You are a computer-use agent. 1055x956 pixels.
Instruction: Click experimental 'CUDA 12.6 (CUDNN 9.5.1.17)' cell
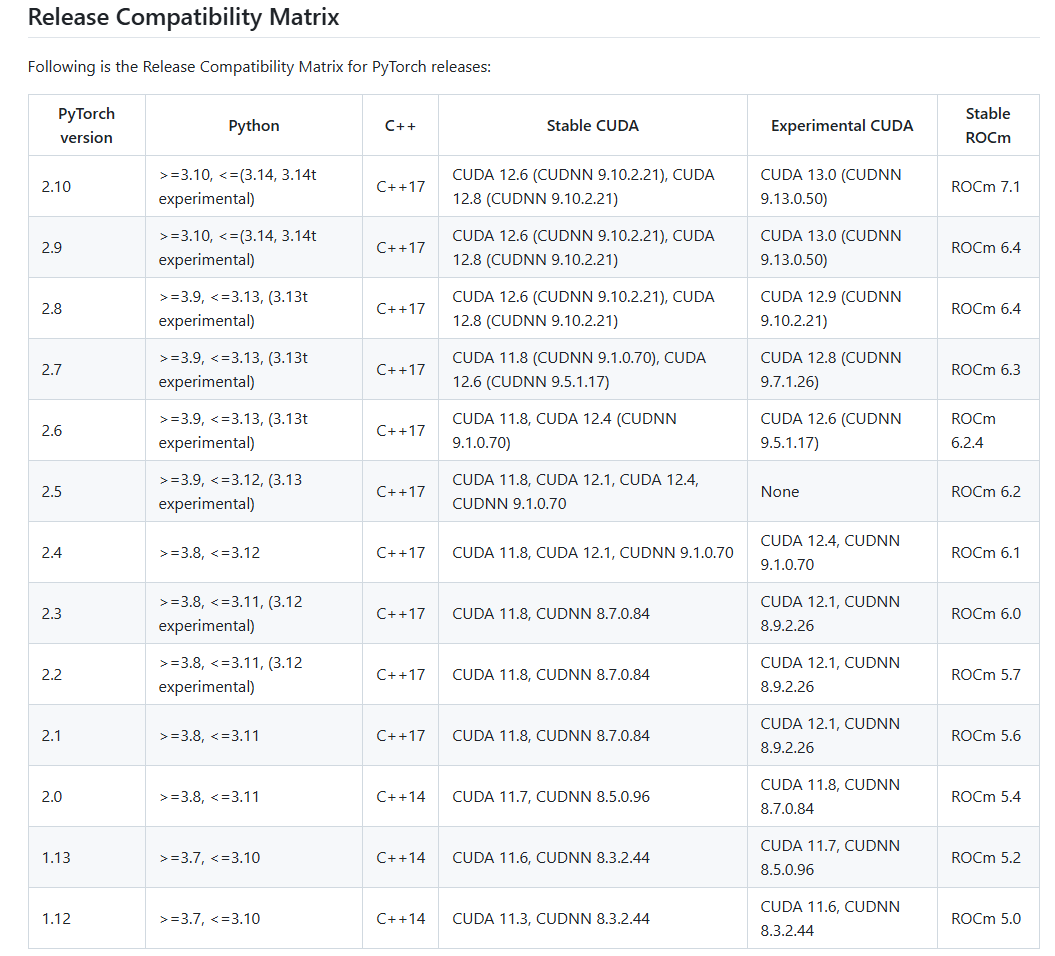tap(842, 431)
